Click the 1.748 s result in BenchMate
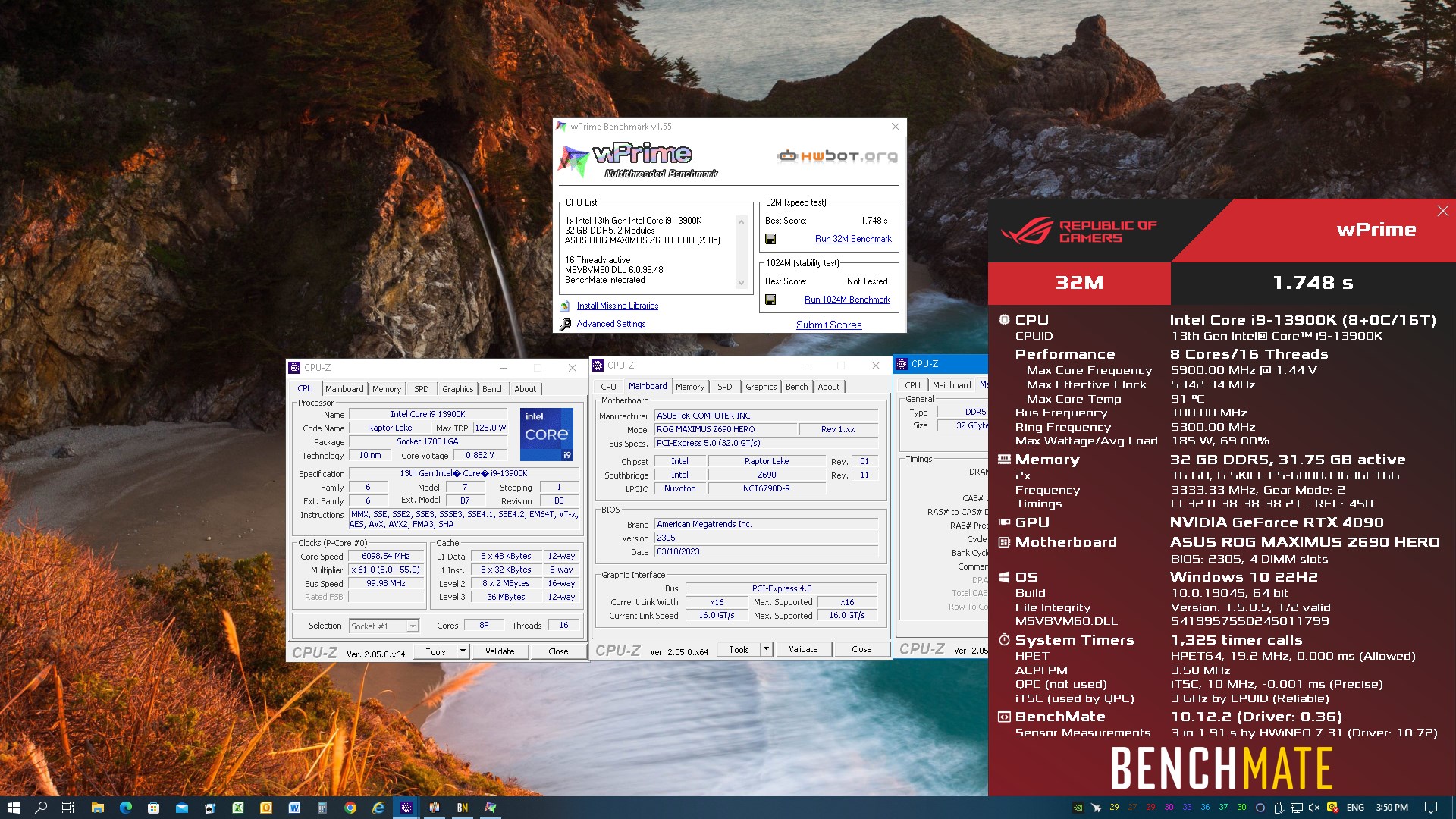The image size is (1456, 819). (1313, 283)
